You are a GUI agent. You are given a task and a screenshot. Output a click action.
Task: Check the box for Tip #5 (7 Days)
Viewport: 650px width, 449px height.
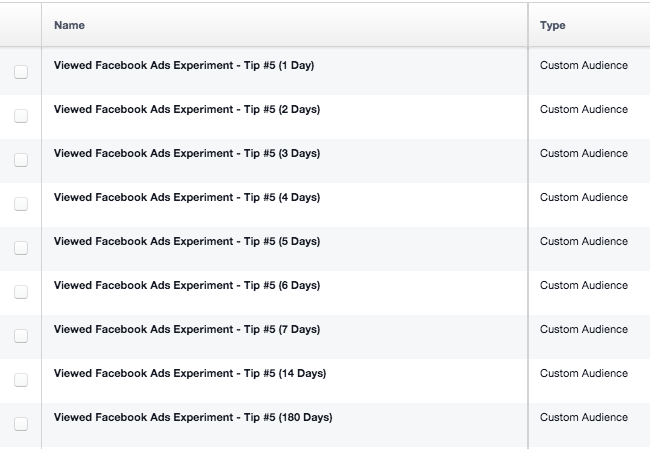(x=21, y=335)
